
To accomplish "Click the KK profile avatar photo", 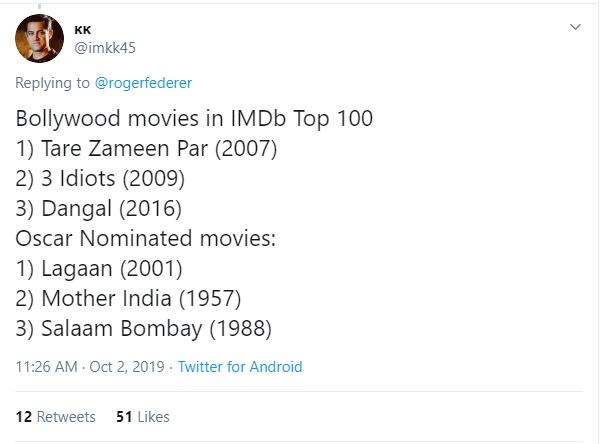I will point(41,39).
